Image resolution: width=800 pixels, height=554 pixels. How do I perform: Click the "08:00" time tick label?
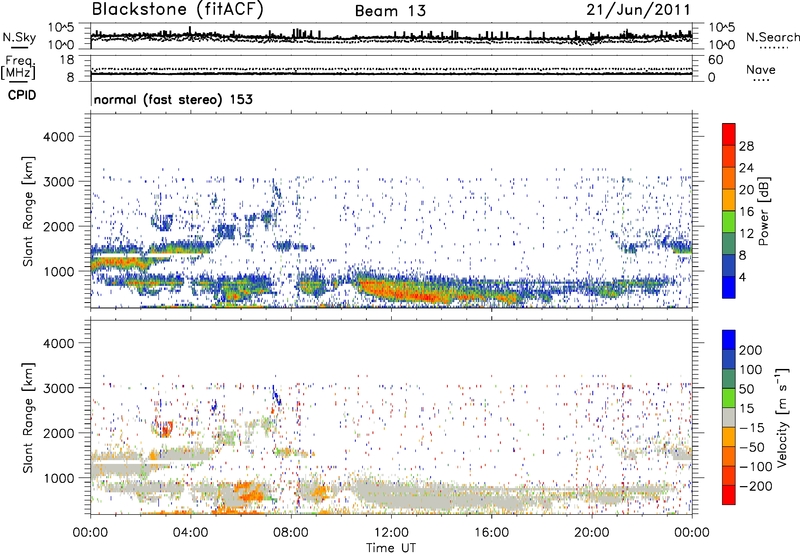(291, 533)
